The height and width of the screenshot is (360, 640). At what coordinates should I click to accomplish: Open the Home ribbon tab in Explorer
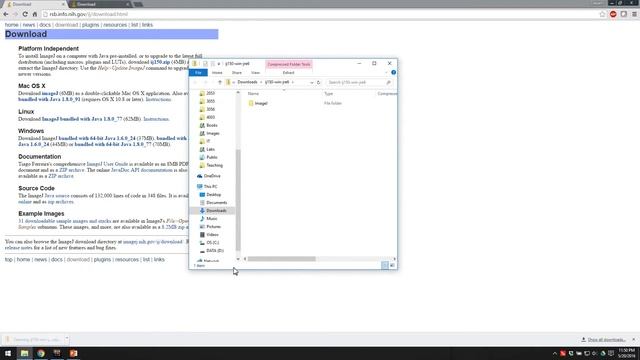pyautogui.click(x=217, y=73)
